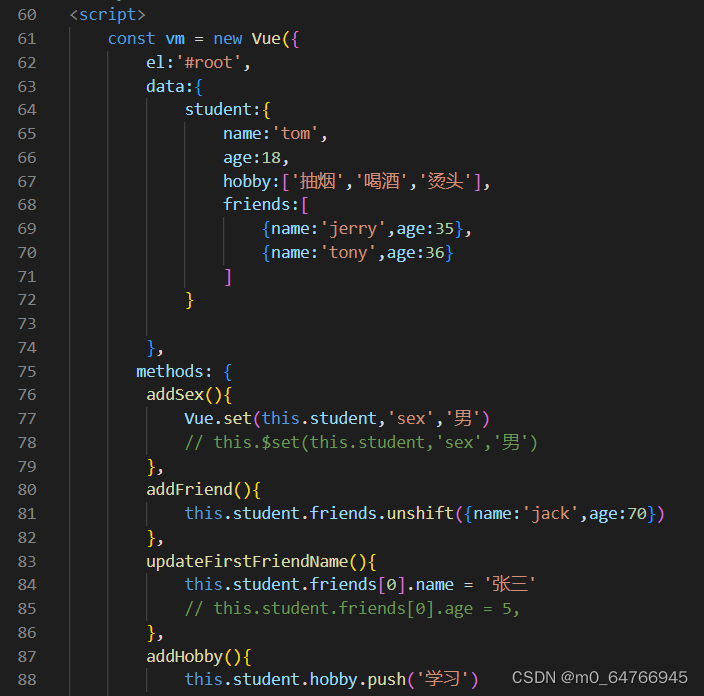Click the hobby.push line 88
The width and height of the screenshot is (704, 696).
331,679
